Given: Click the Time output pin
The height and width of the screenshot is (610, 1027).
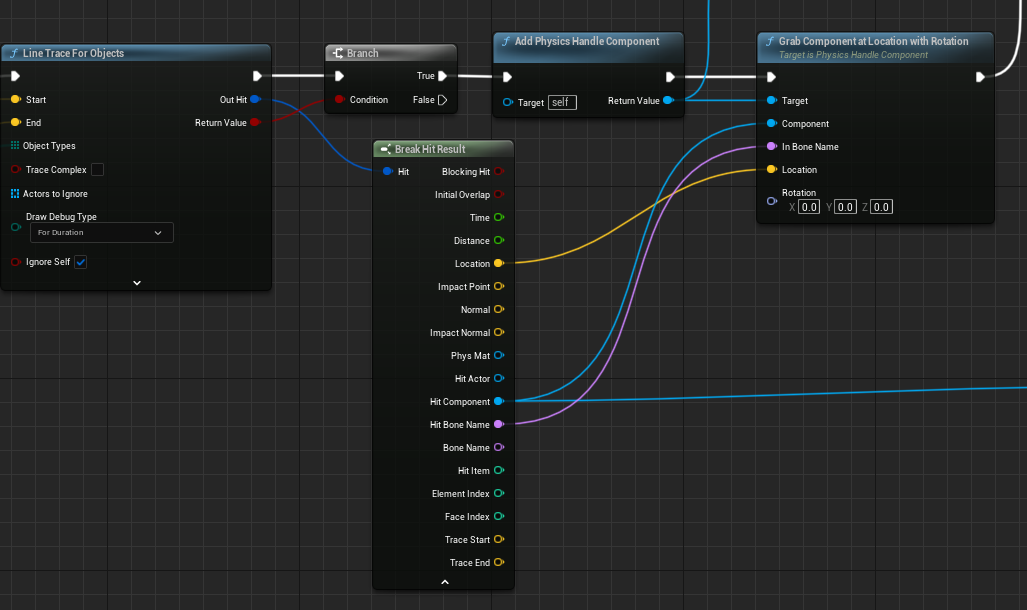Looking at the screenshot, I should tap(499, 218).
